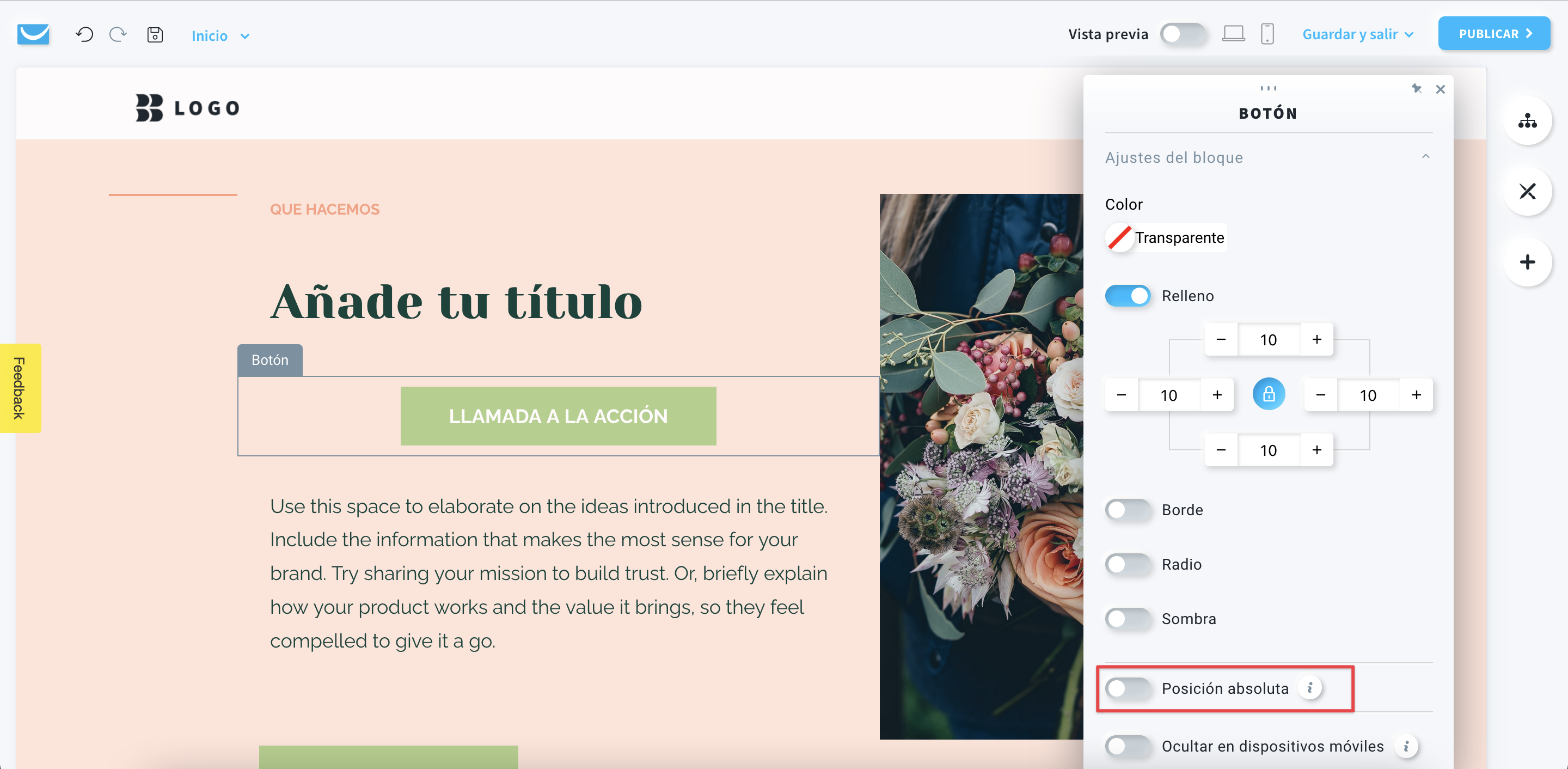1568x769 pixels.
Task: Enable the Sombra toggle
Action: (1128, 619)
